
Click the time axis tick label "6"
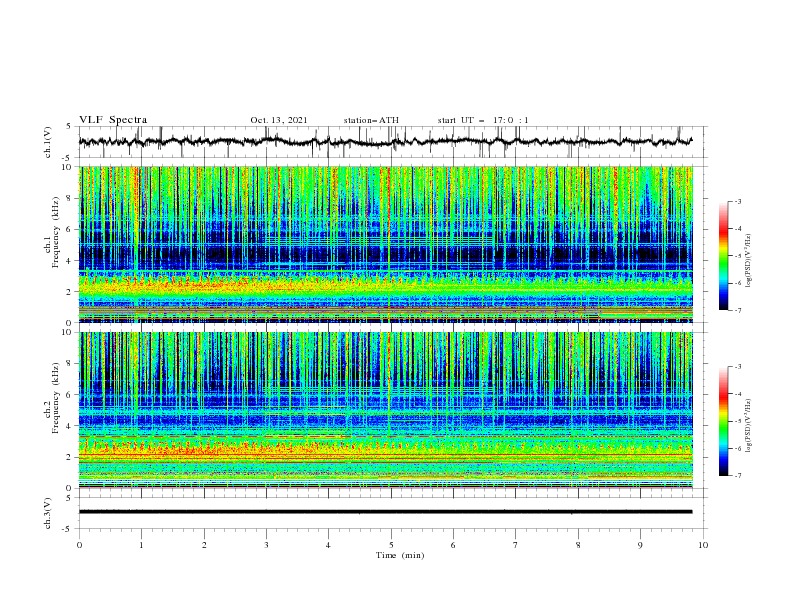pyautogui.click(x=453, y=545)
